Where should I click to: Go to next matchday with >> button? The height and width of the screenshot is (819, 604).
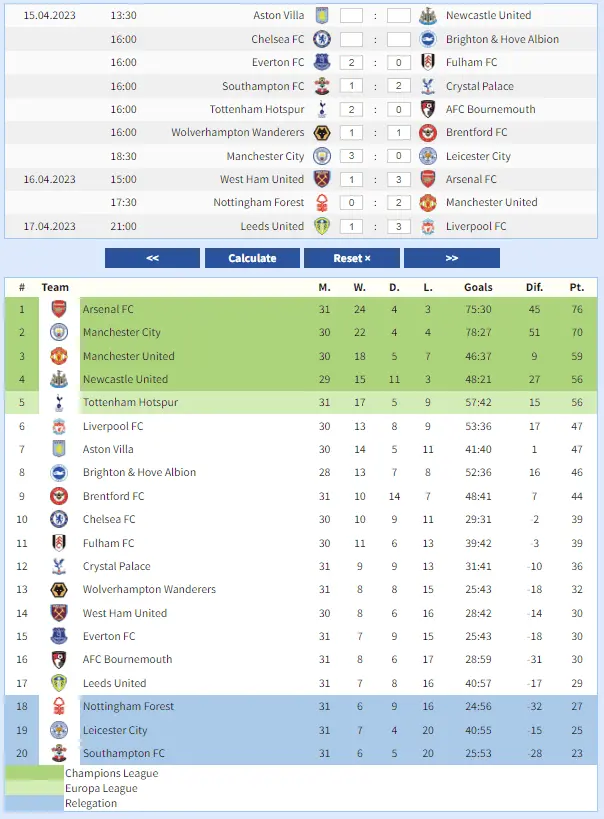(451, 258)
